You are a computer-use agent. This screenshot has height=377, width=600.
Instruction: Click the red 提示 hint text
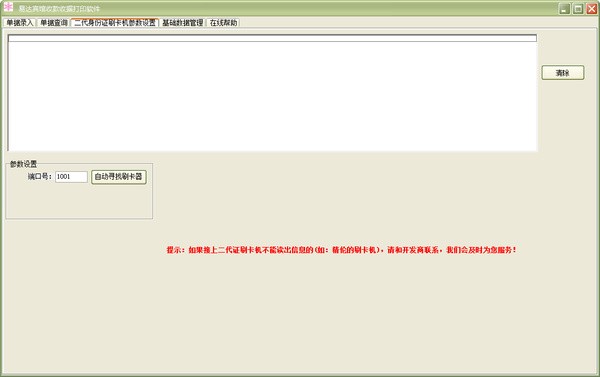pyautogui.click(x=341, y=250)
